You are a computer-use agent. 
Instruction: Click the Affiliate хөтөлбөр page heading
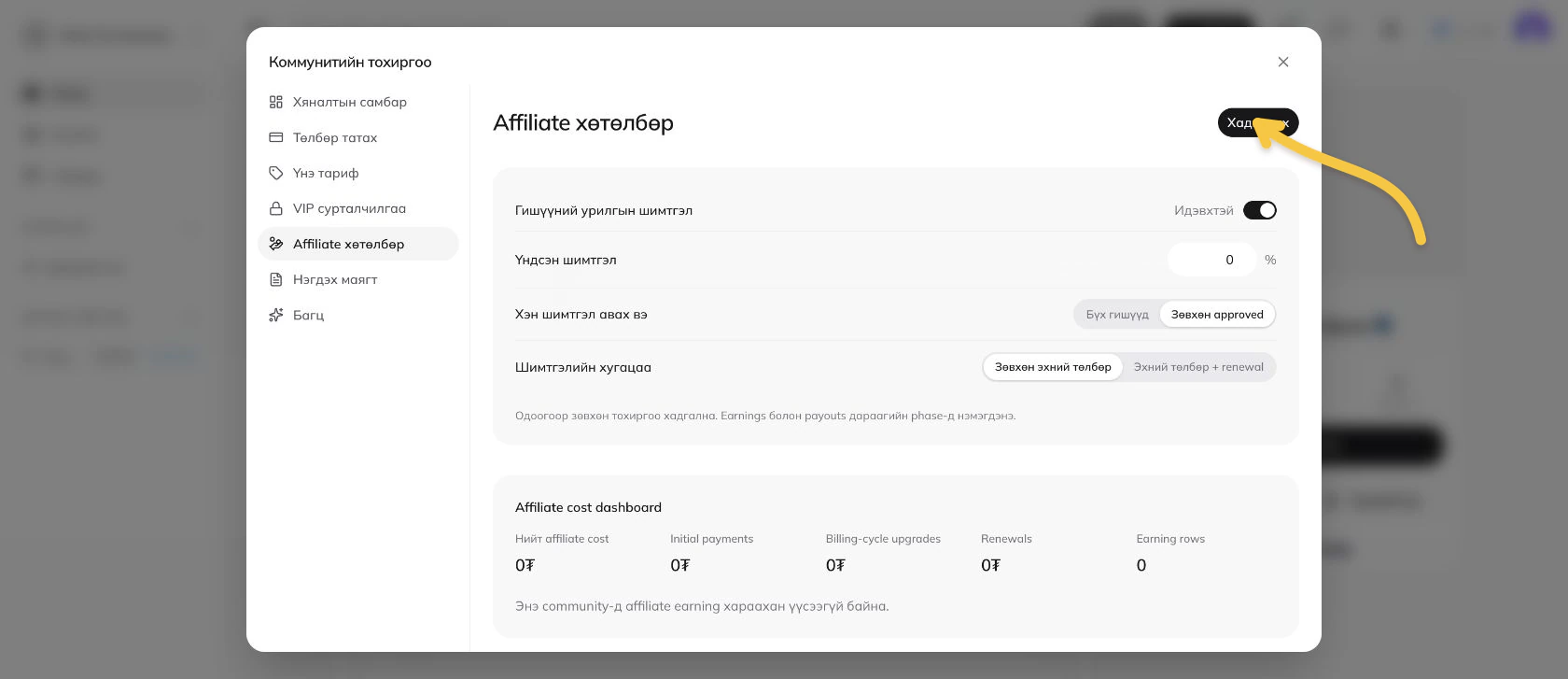click(x=583, y=122)
